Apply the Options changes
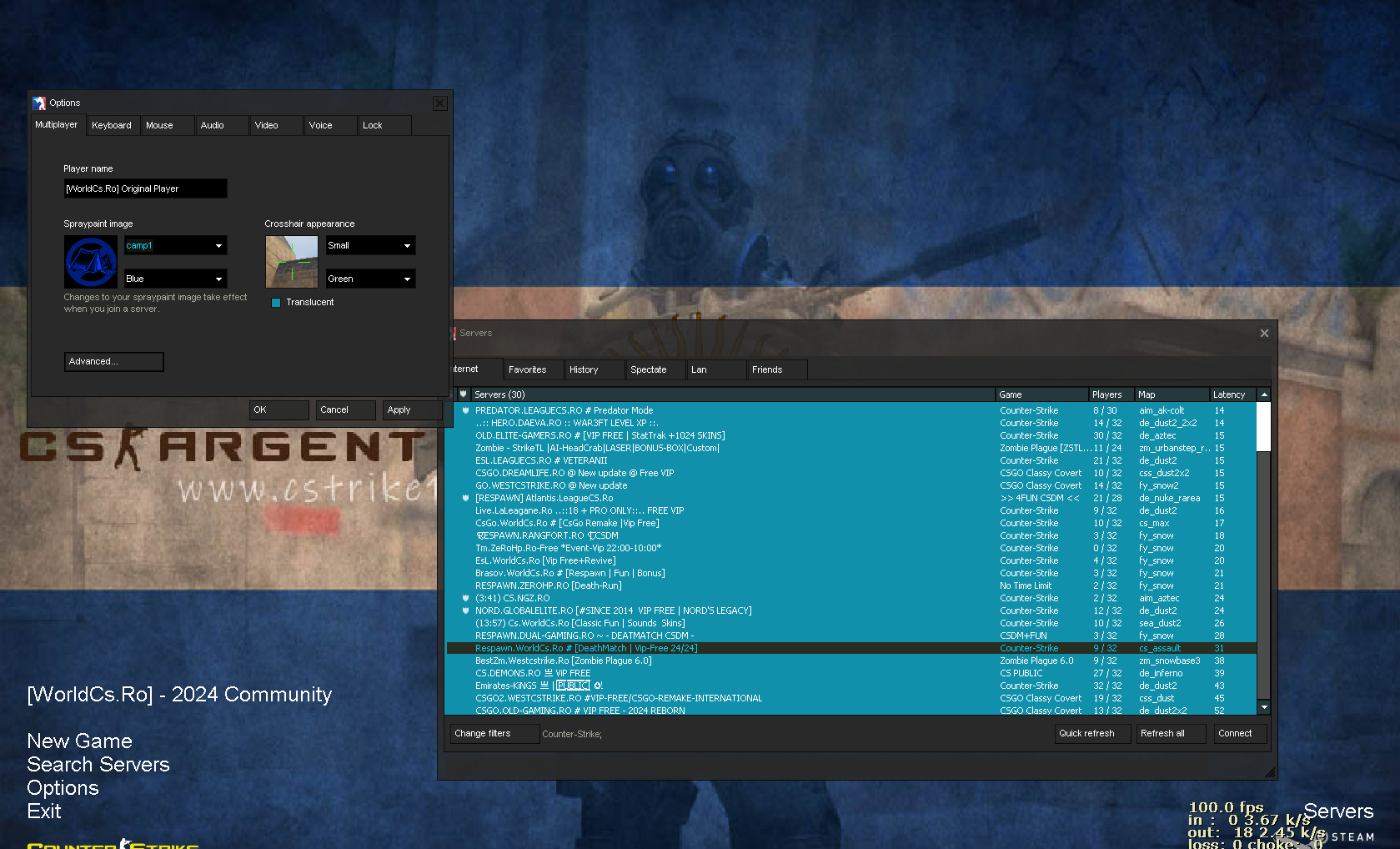 tap(412, 409)
